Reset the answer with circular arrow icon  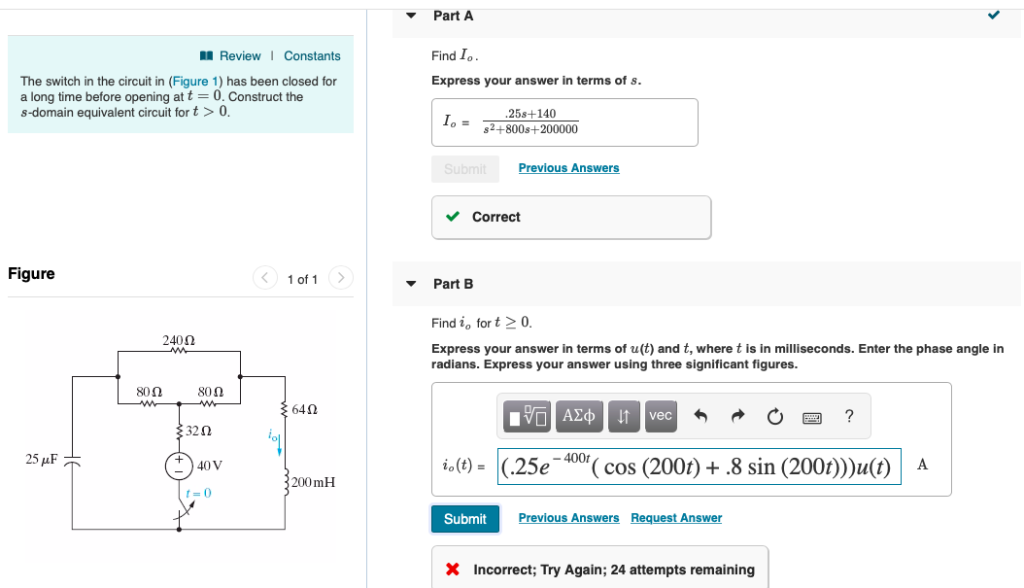(774, 416)
